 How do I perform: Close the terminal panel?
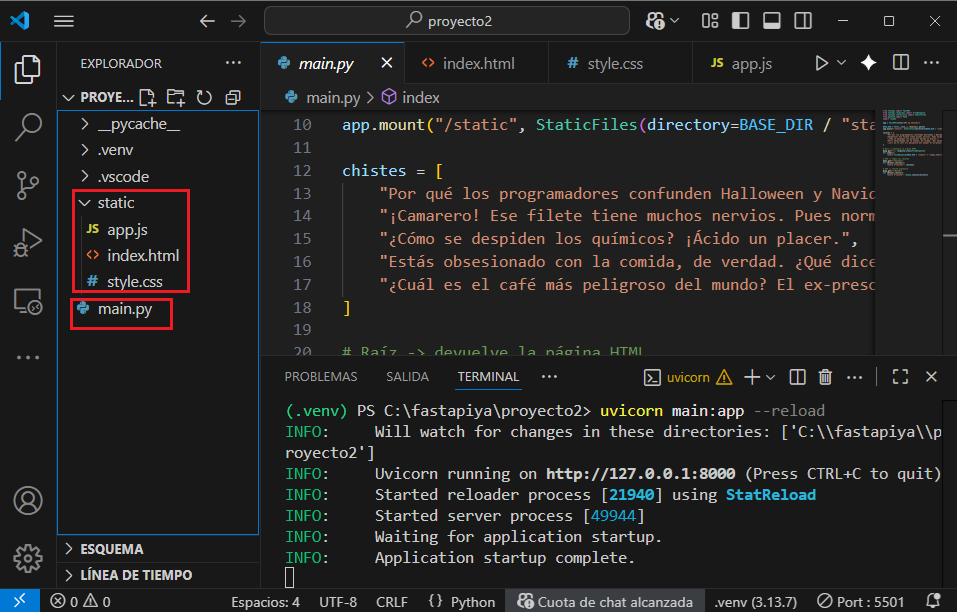pyautogui.click(x=931, y=377)
